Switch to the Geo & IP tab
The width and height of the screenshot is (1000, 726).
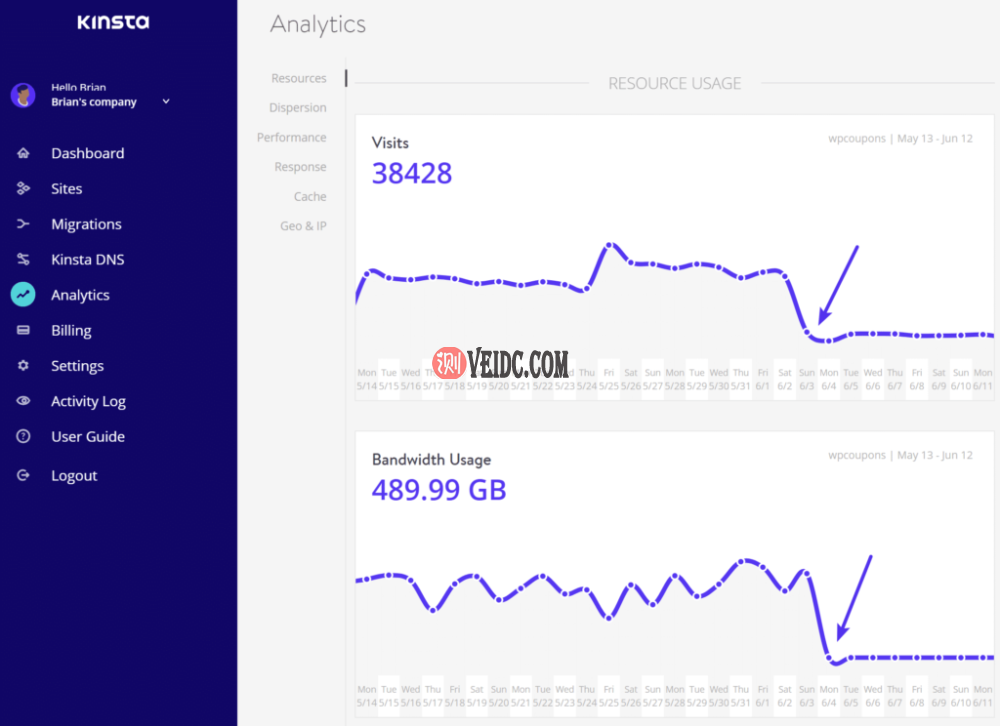304,226
